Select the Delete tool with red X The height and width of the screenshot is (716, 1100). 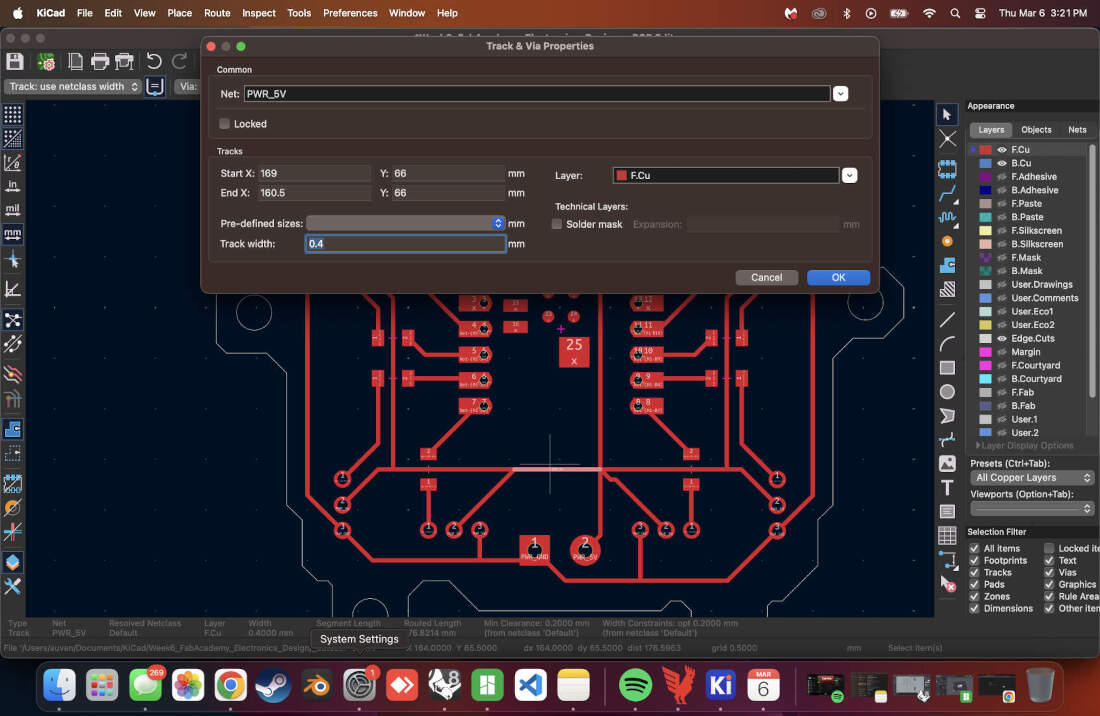point(947,583)
